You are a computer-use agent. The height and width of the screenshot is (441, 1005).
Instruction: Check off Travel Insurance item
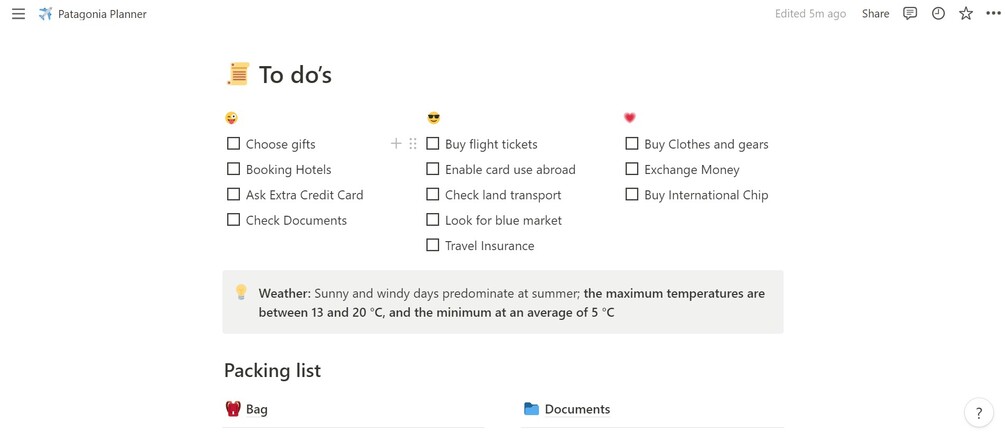[433, 245]
